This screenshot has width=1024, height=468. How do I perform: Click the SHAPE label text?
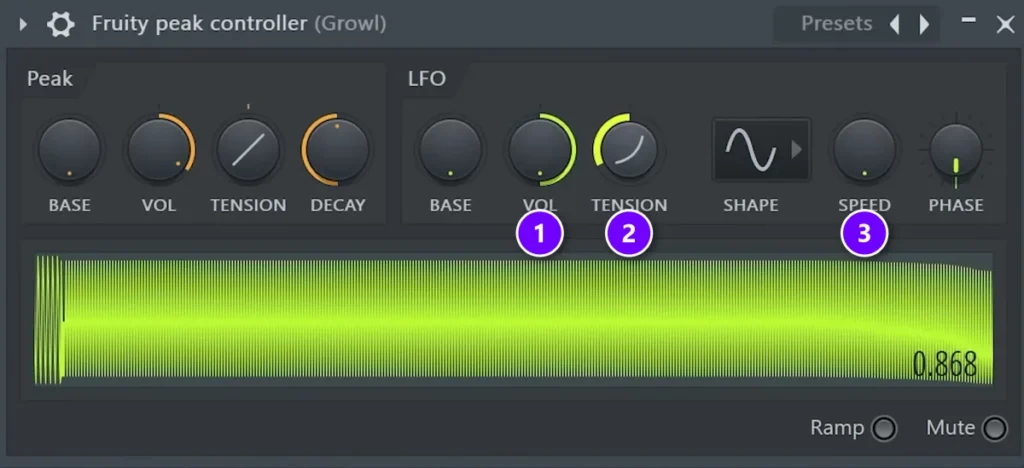pos(750,205)
